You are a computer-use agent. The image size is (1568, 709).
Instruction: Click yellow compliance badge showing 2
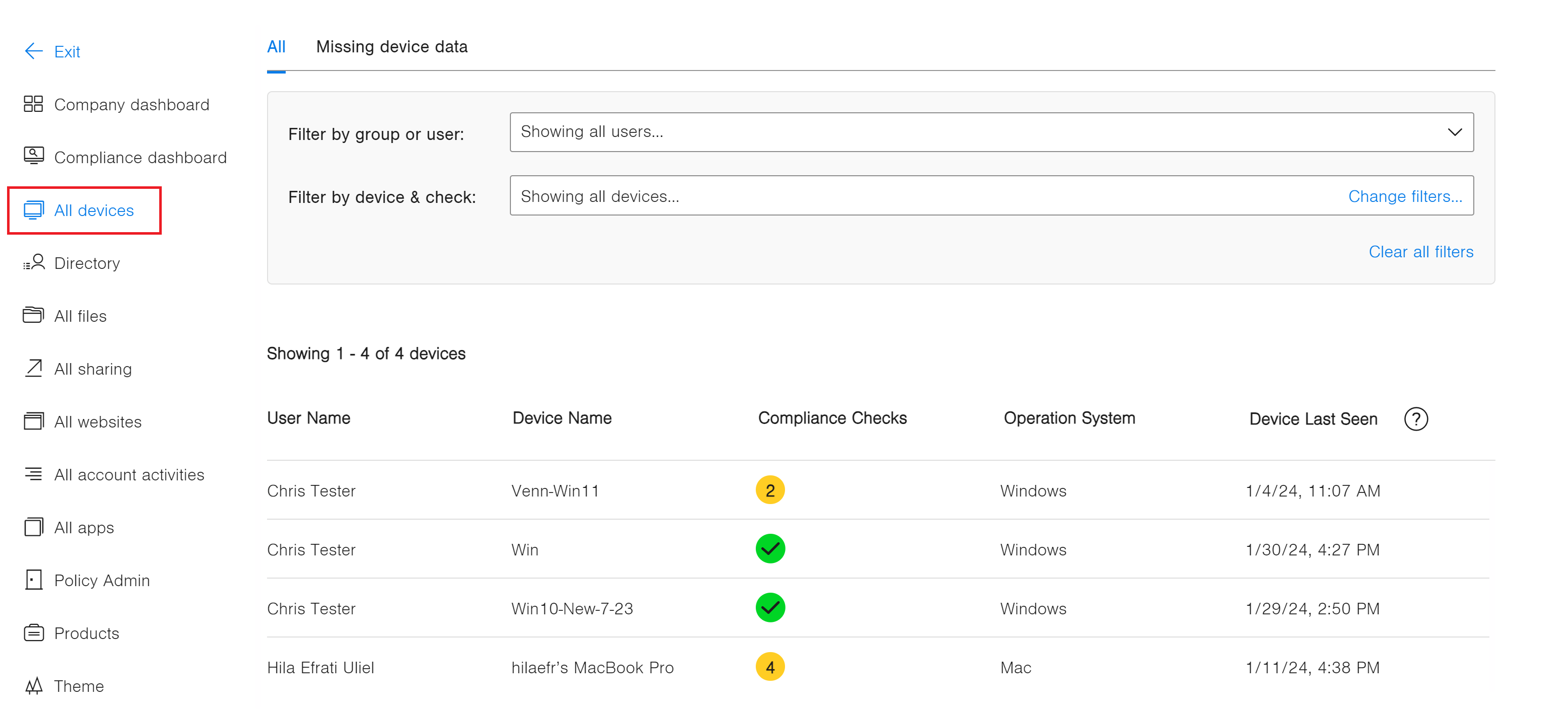coord(769,490)
